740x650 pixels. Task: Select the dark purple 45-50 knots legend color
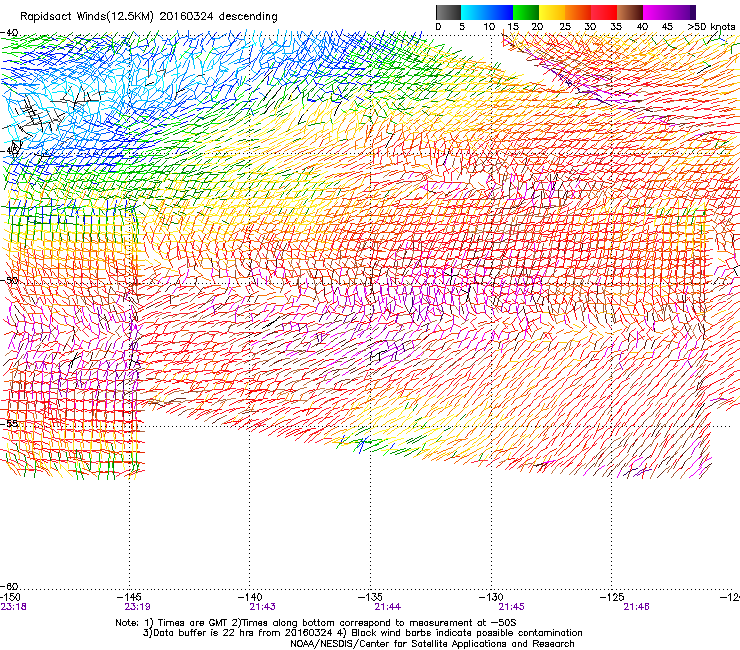coord(682,12)
